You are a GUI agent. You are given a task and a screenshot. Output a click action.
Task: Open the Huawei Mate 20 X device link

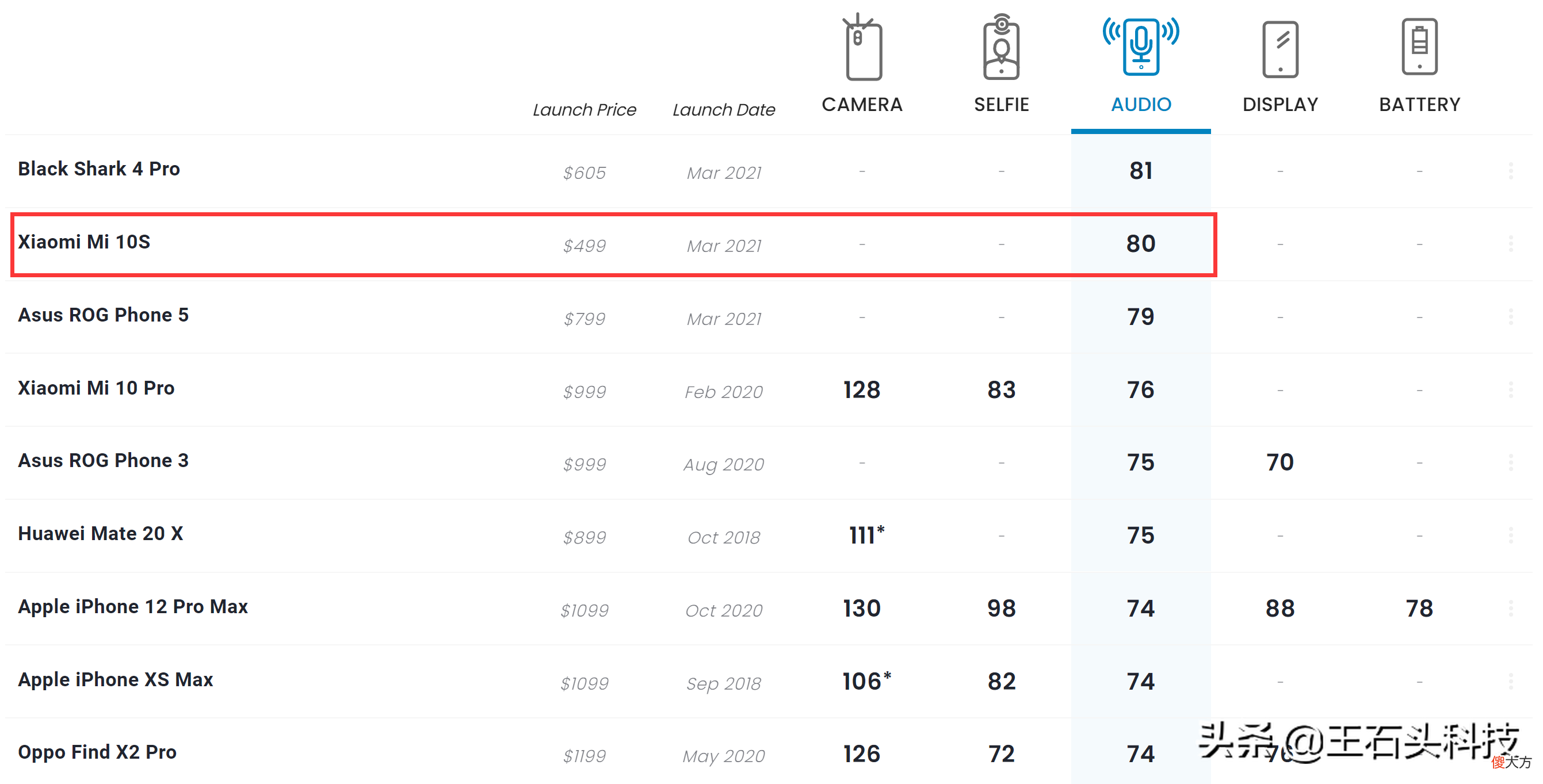click(100, 534)
